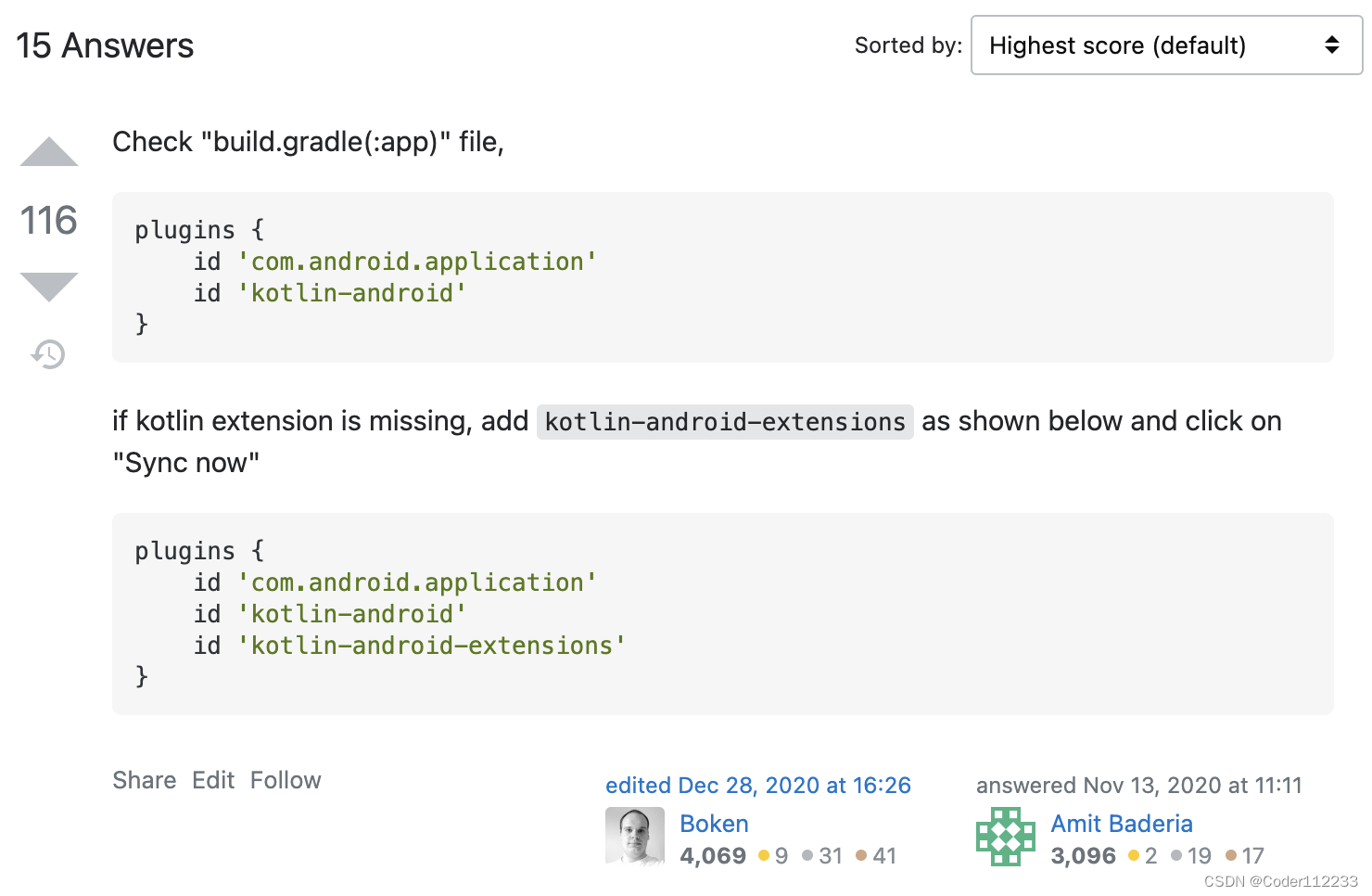Click Boken's reputation 4,069
The height and width of the screenshot is (896, 1372).
click(713, 855)
